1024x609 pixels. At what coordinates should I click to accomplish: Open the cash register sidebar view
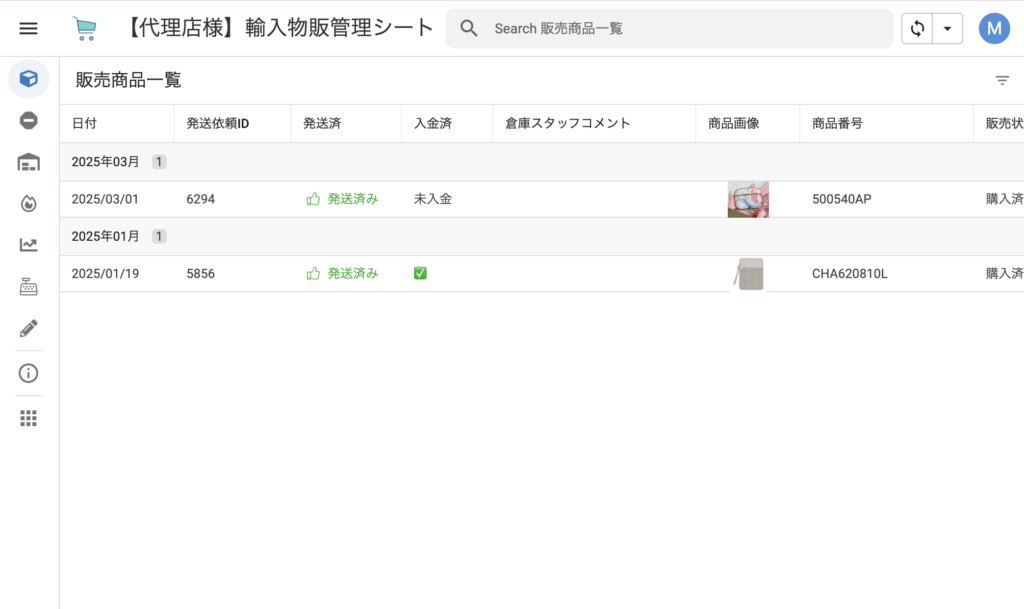(x=28, y=287)
